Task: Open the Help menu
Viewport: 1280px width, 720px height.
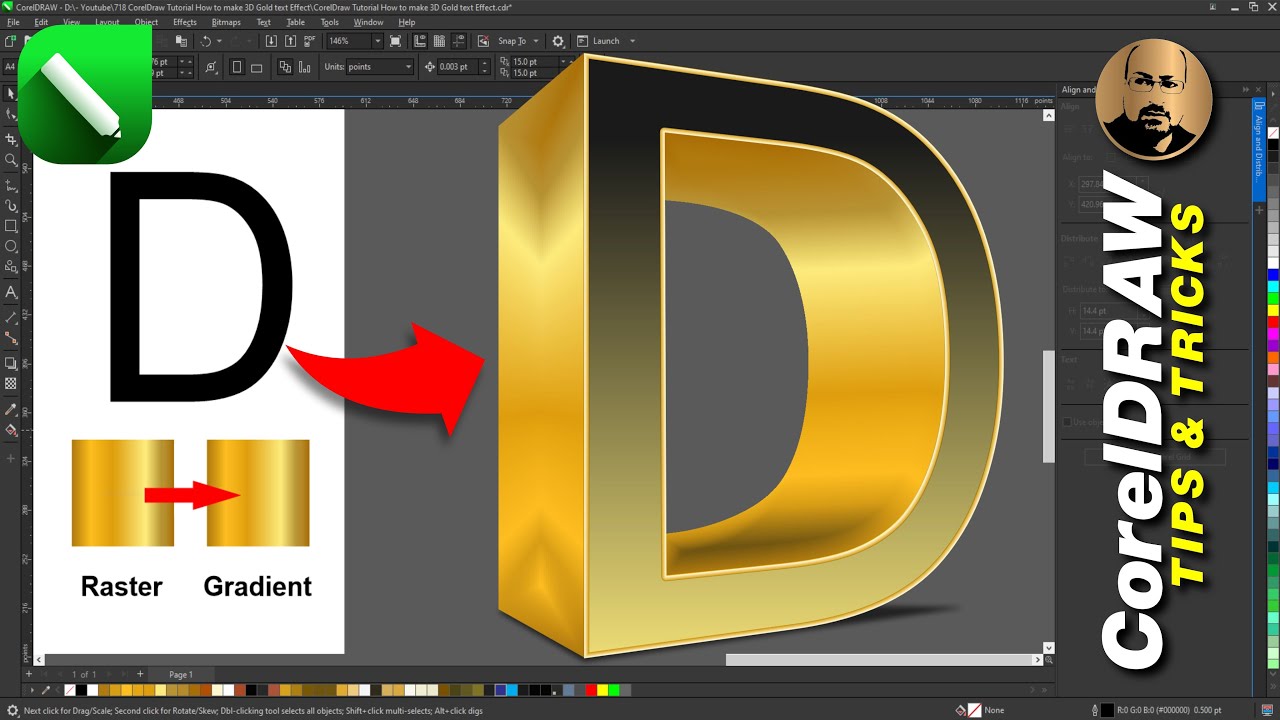Action: click(407, 22)
